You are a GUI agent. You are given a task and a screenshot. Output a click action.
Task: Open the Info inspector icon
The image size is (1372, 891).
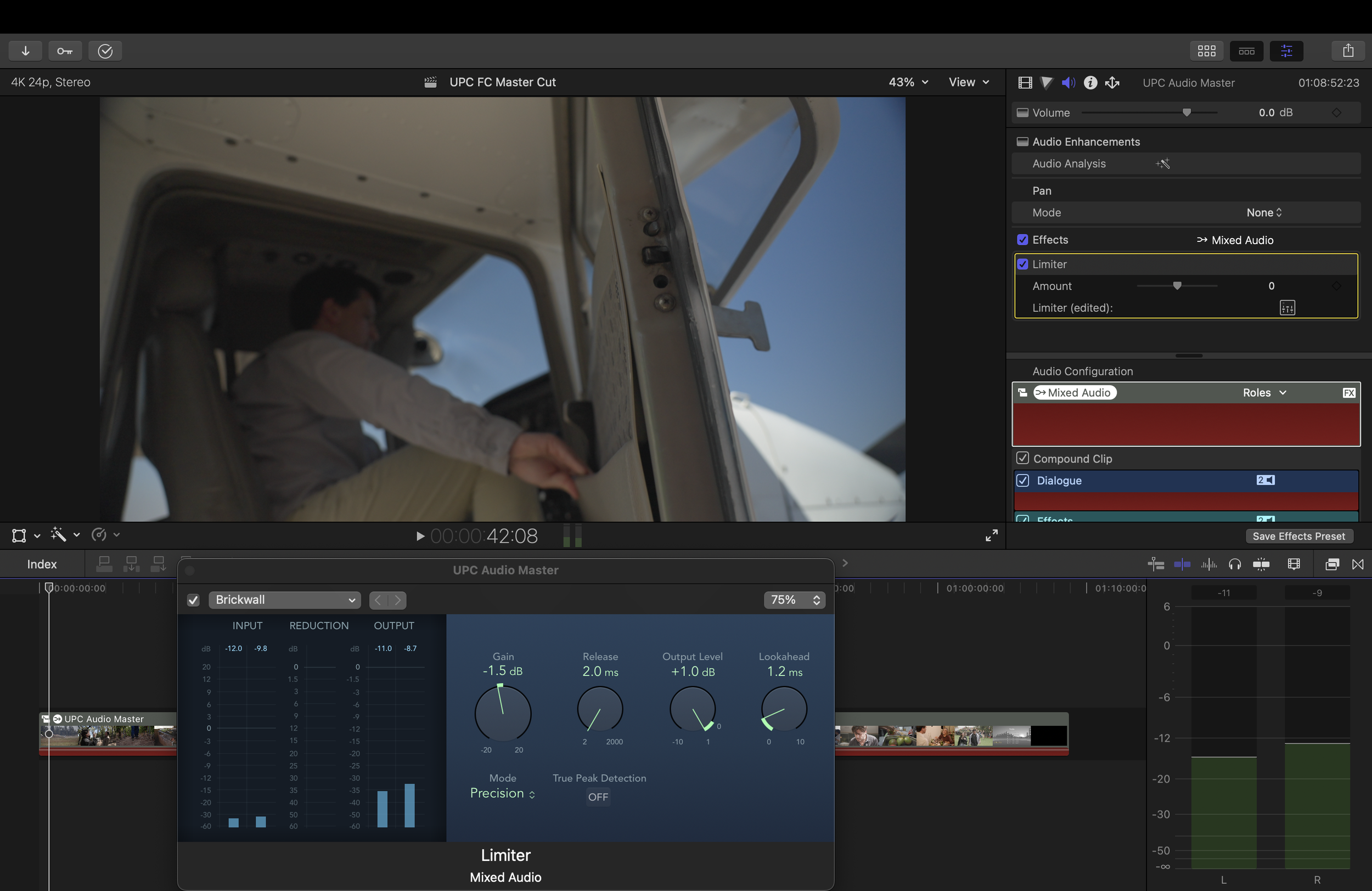tap(1090, 82)
